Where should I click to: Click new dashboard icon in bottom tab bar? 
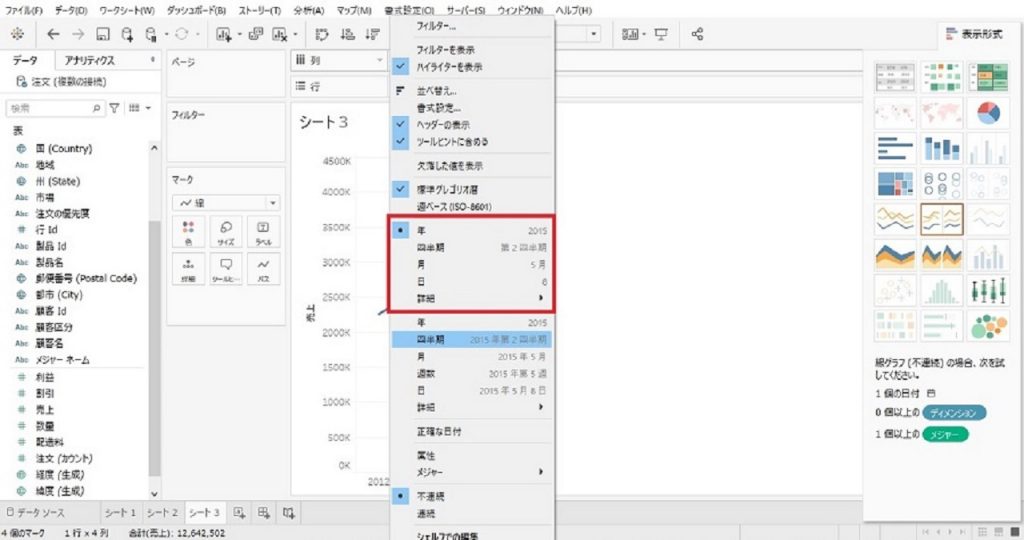264,513
